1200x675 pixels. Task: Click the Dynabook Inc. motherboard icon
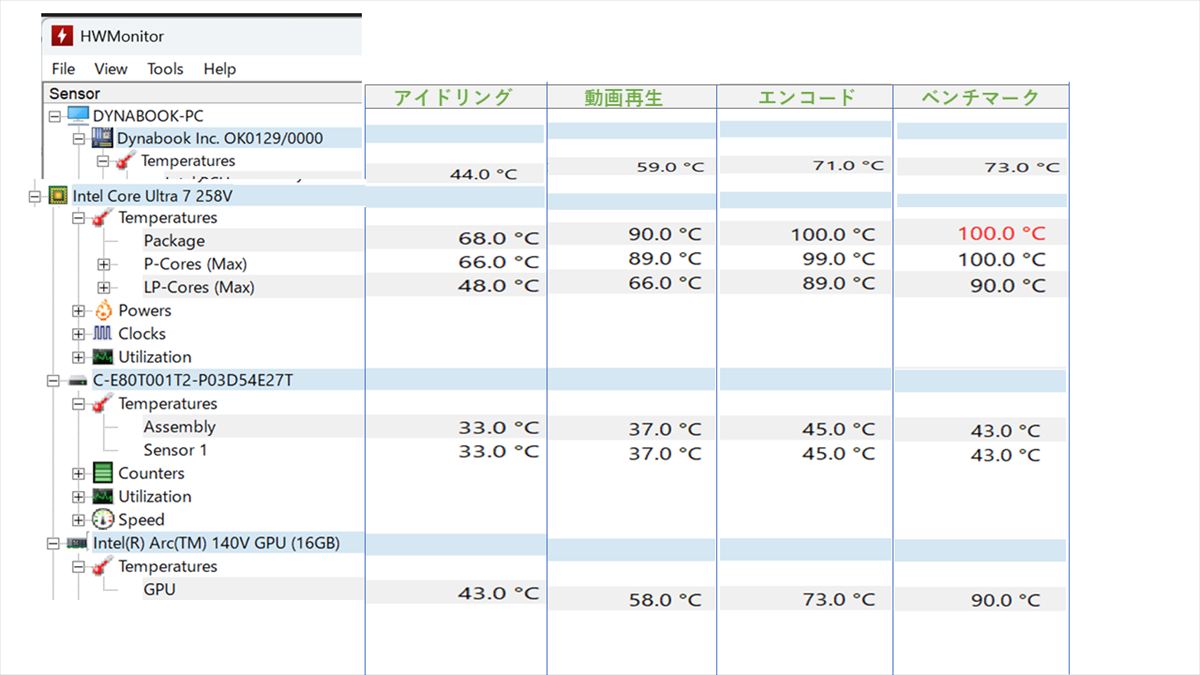tap(102, 138)
